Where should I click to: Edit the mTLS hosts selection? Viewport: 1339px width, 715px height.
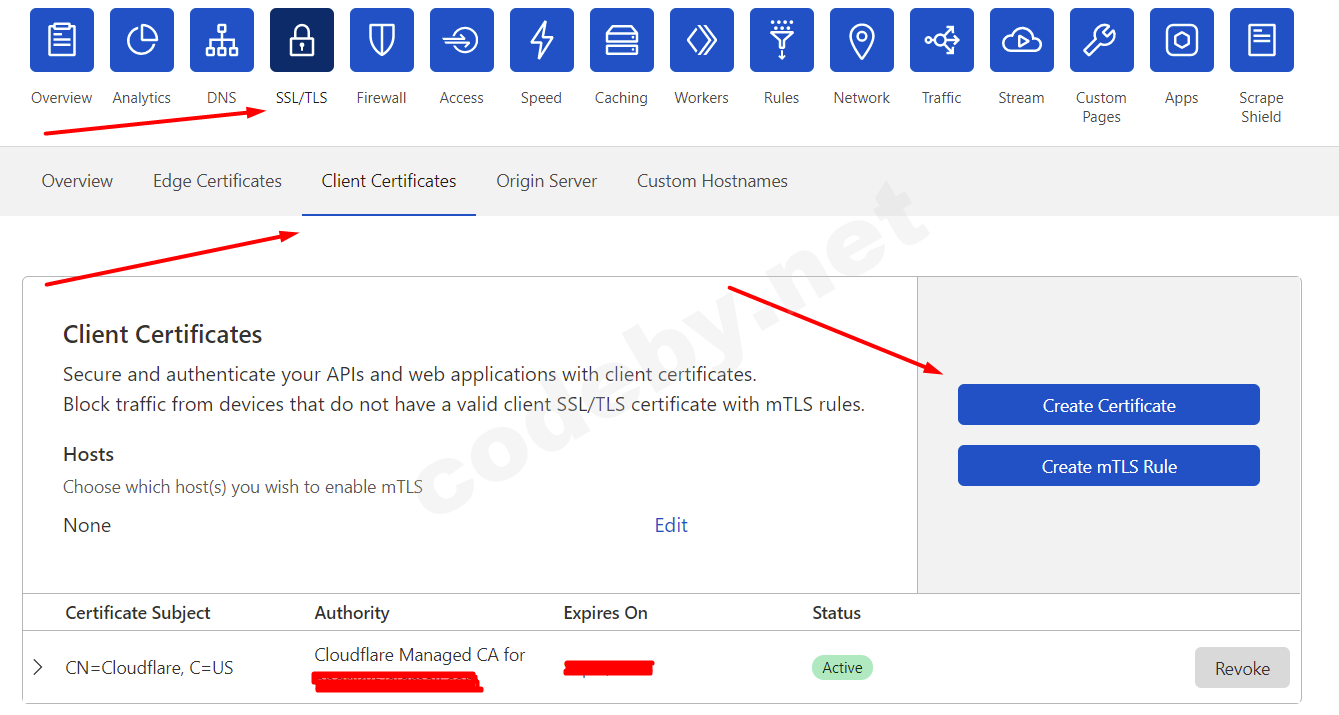pos(671,525)
